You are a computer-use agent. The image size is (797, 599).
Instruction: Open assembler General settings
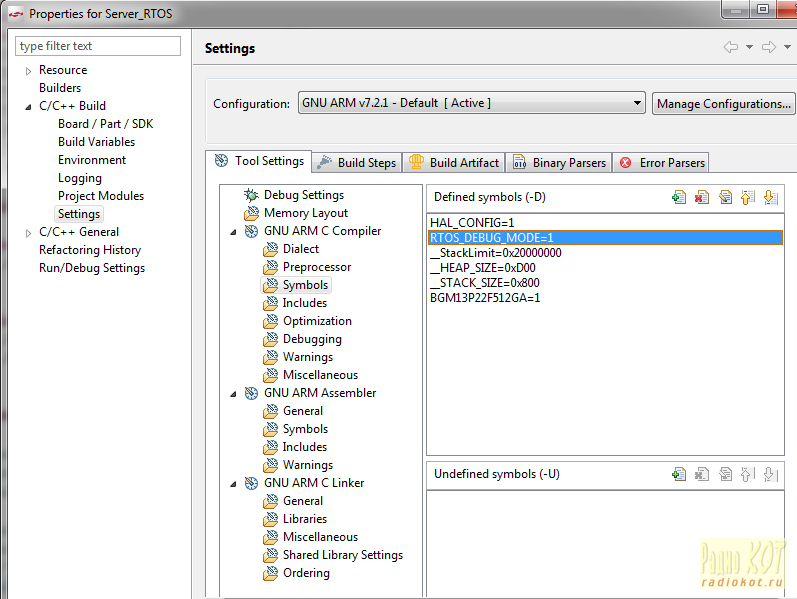point(303,411)
